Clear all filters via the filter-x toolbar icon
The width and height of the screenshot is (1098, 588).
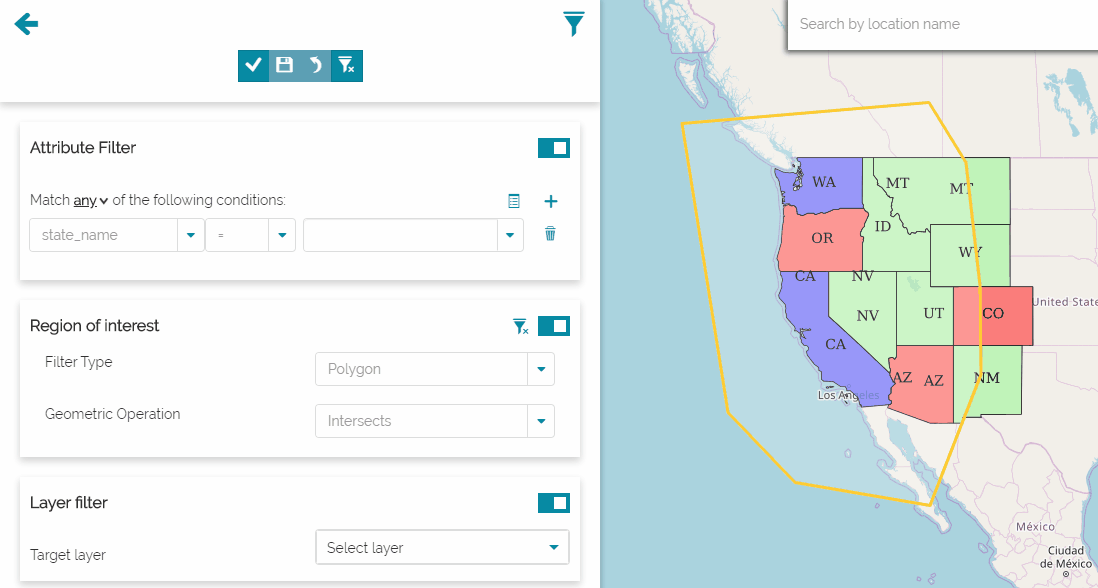(346, 65)
